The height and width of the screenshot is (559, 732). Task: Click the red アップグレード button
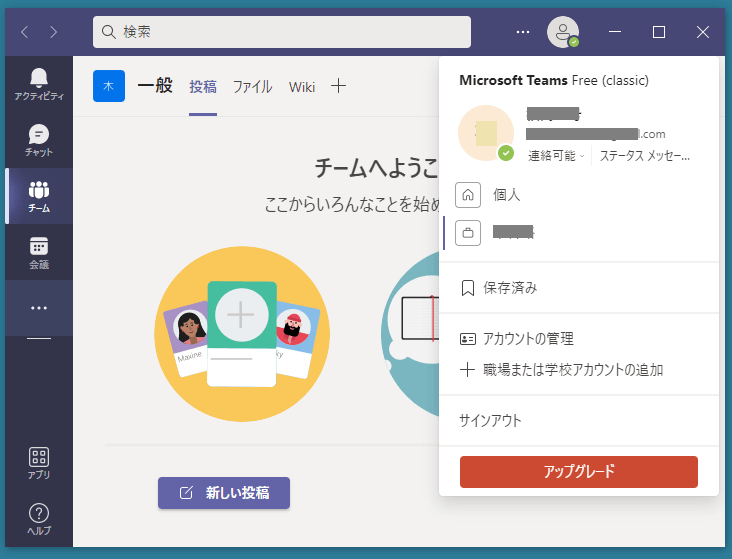tap(579, 472)
